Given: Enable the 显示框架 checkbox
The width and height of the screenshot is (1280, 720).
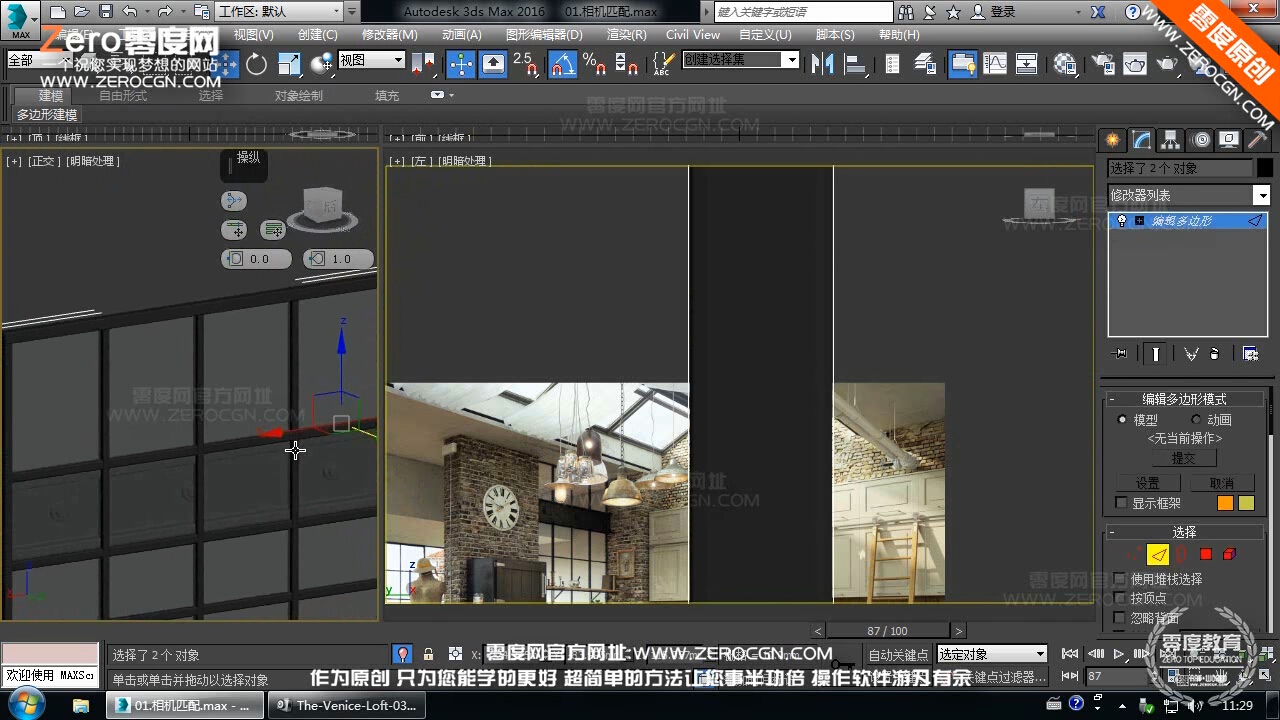Looking at the screenshot, I should [x=1121, y=504].
